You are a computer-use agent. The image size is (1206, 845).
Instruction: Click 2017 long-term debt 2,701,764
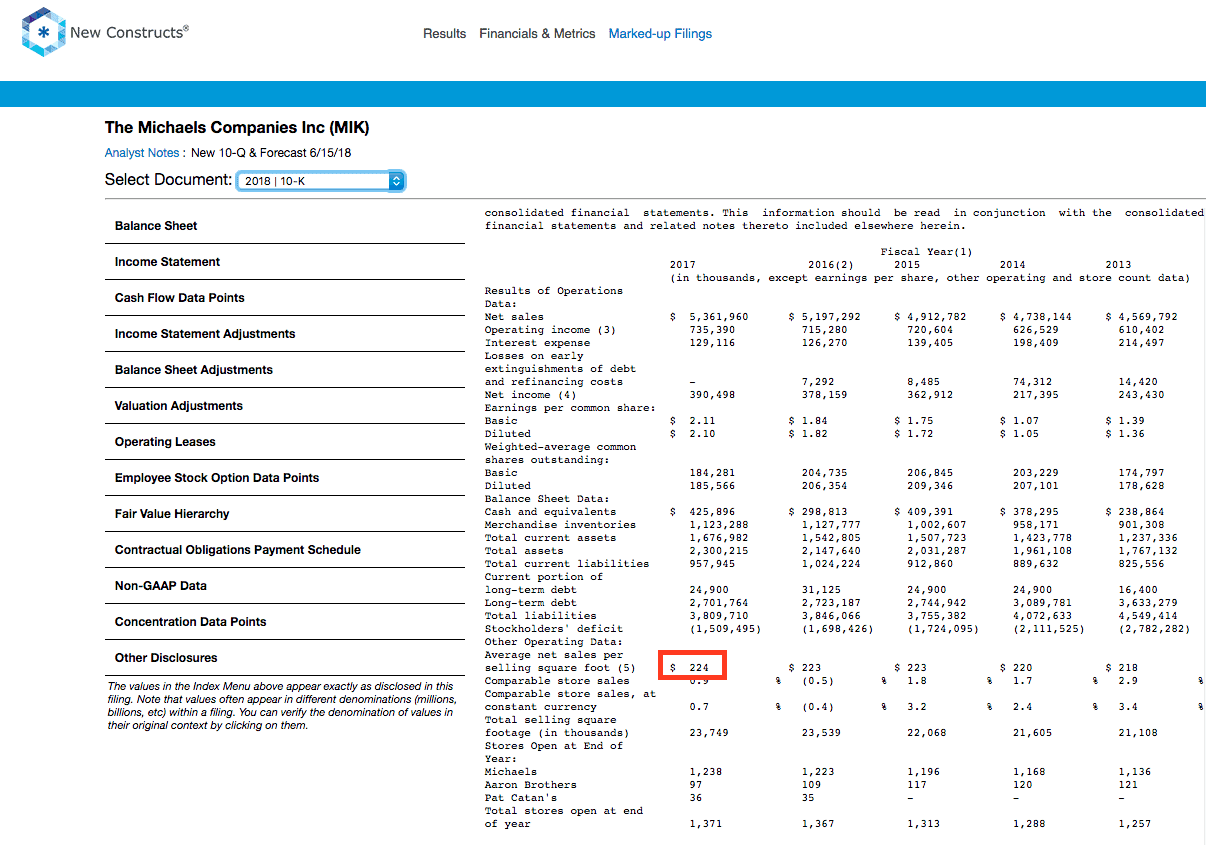tap(718, 603)
